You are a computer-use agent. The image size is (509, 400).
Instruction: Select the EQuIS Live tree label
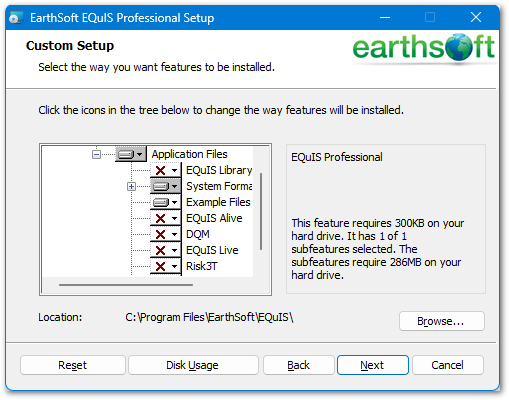[212, 250]
